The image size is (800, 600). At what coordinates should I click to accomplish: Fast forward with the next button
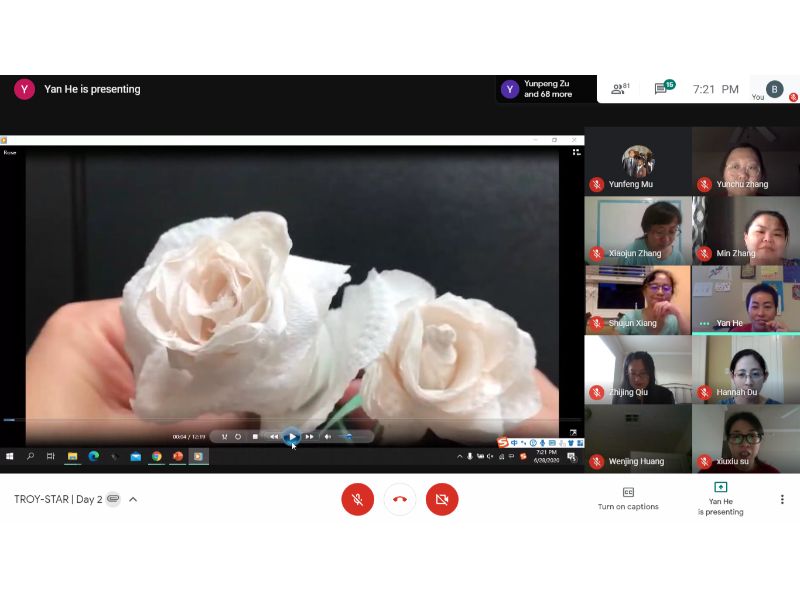pyautogui.click(x=309, y=437)
